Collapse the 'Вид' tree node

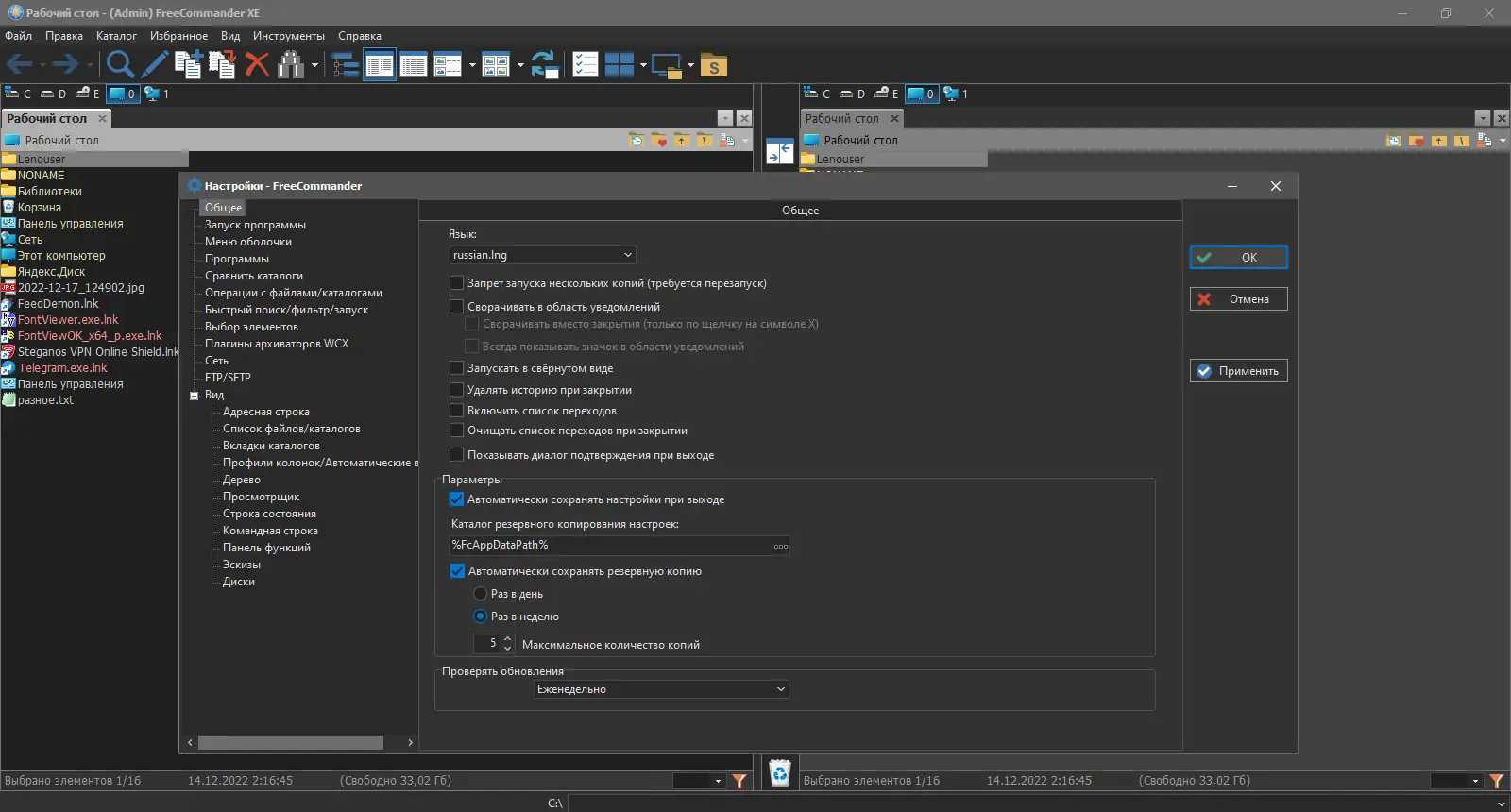pos(194,396)
